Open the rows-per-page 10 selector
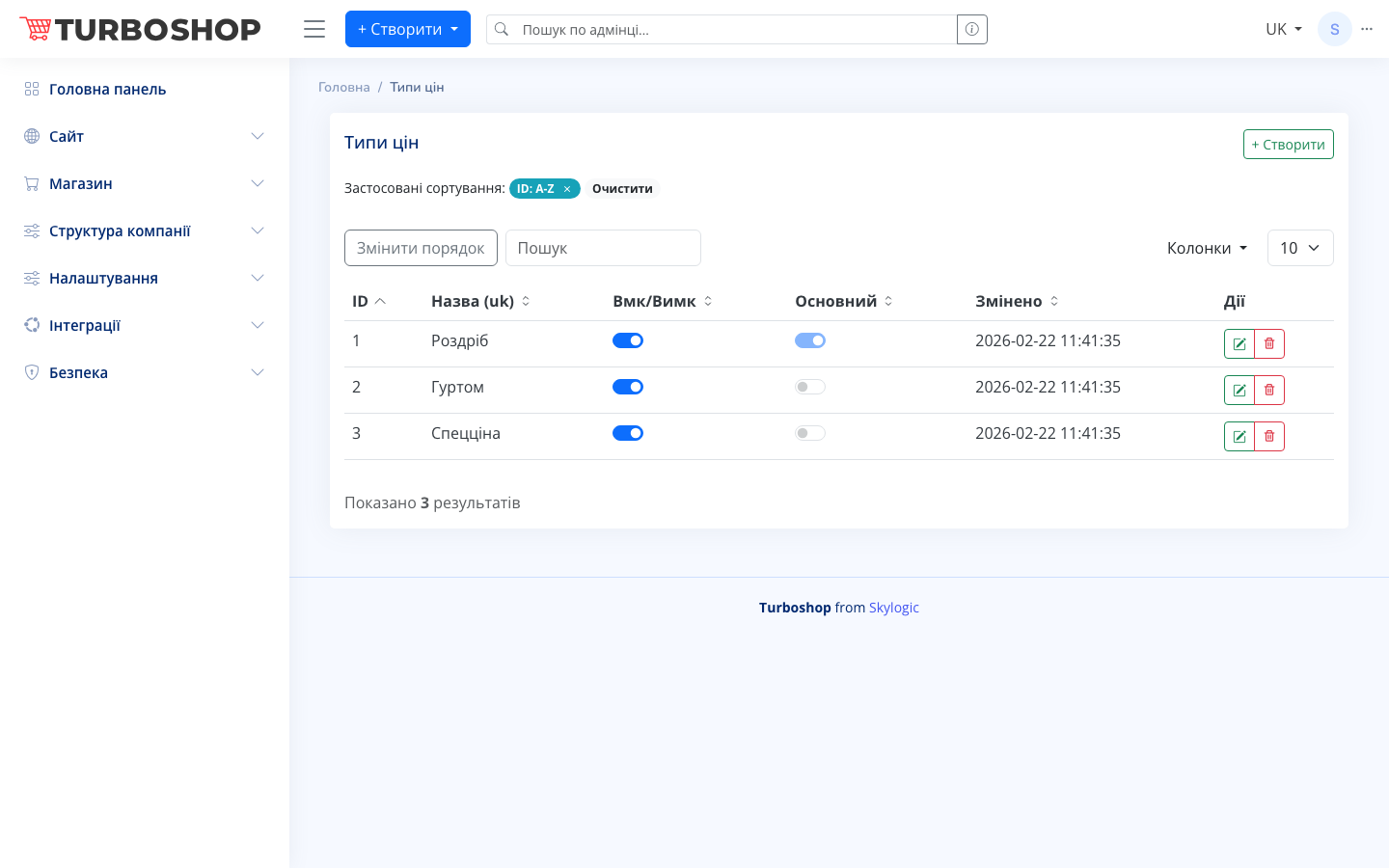Screen dimensions: 1389x868 pos(1300,248)
